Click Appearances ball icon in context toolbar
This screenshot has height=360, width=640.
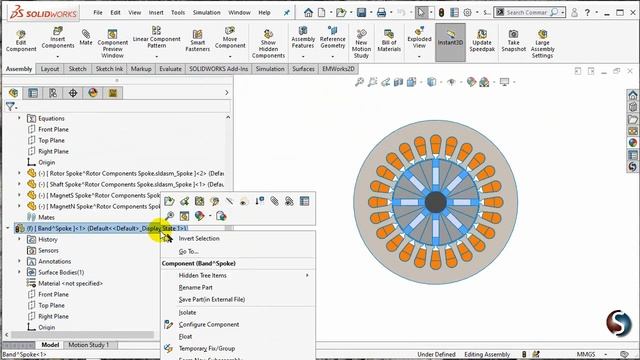(200, 216)
